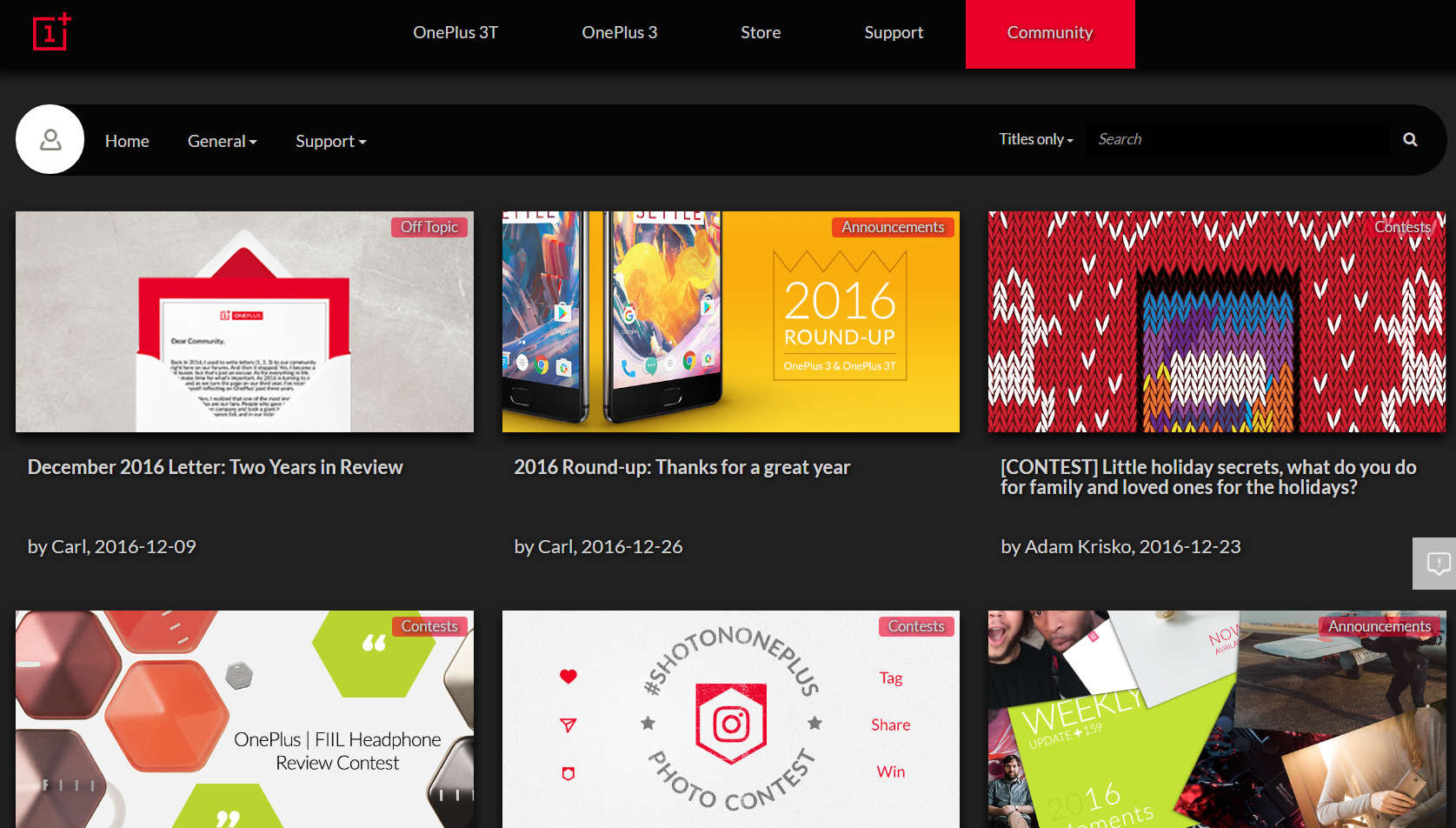
Task: Open the 2016 Round-up thumbnail image
Action: point(730,321)
